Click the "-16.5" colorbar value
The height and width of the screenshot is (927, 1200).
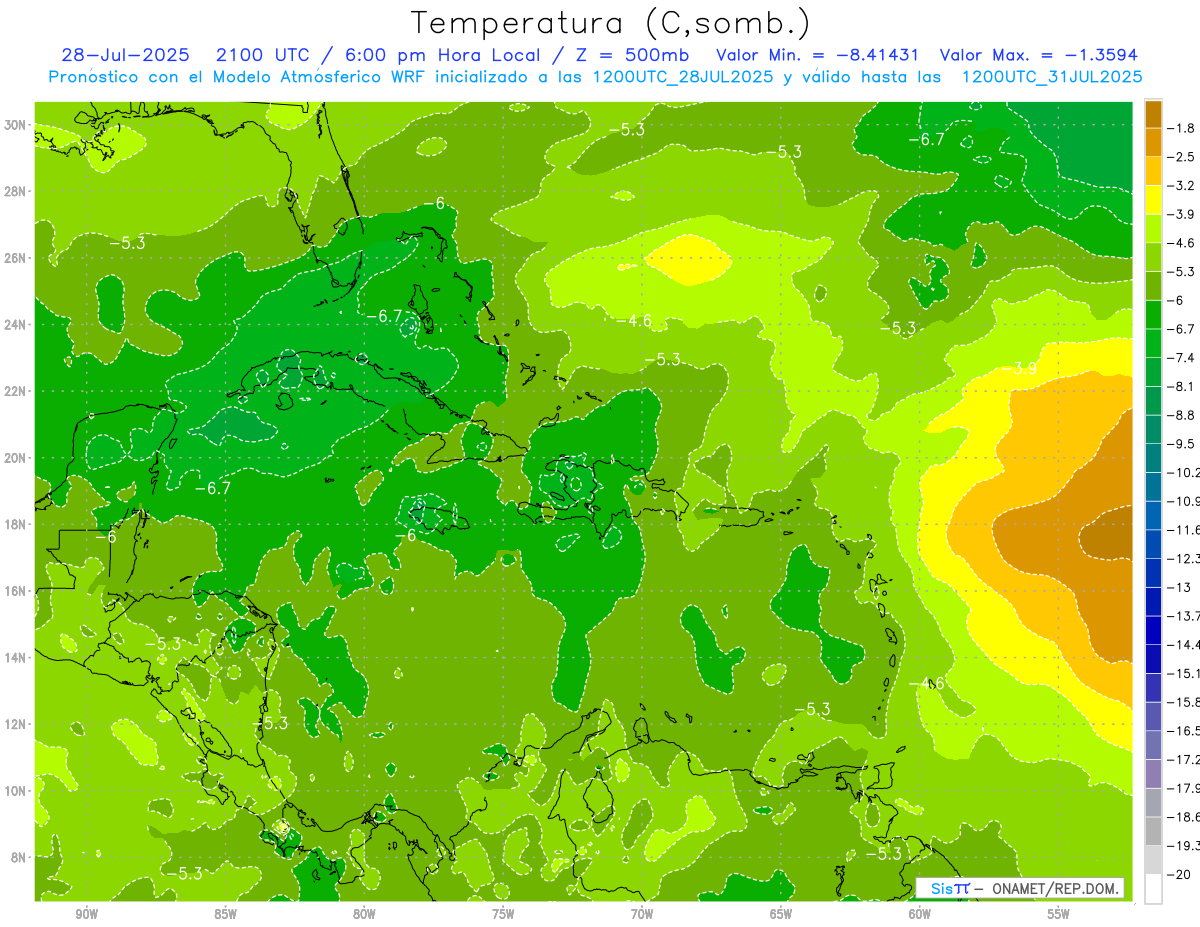tap(1183, 731)
